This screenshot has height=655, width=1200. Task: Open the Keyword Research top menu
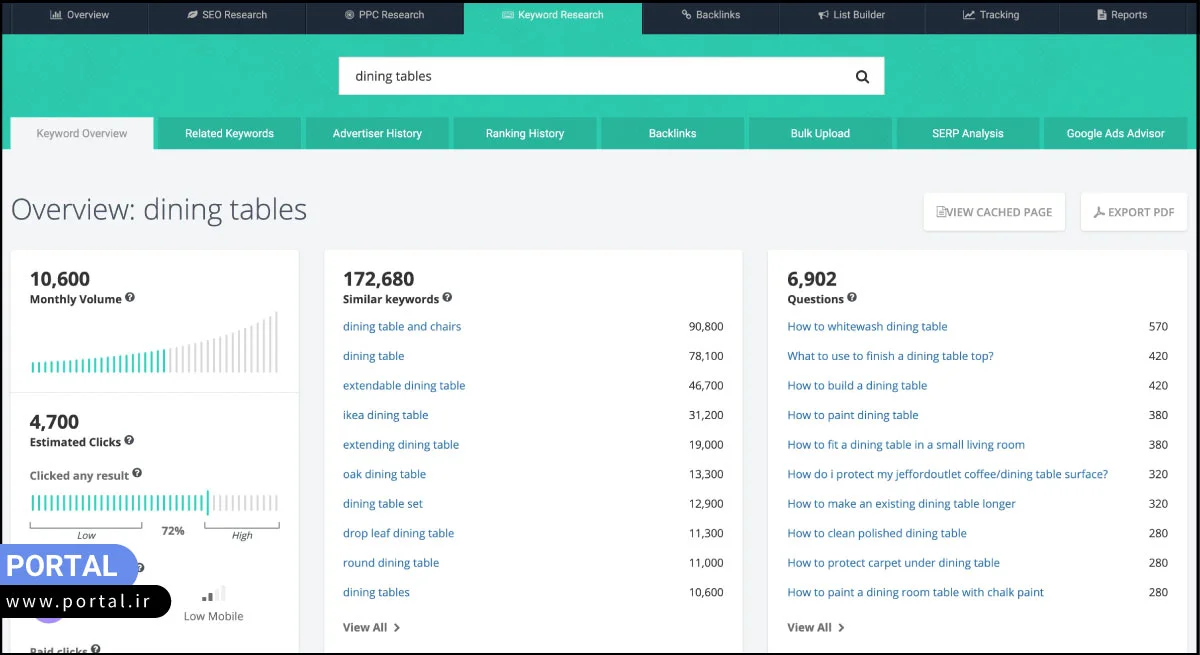pos(552,15)
